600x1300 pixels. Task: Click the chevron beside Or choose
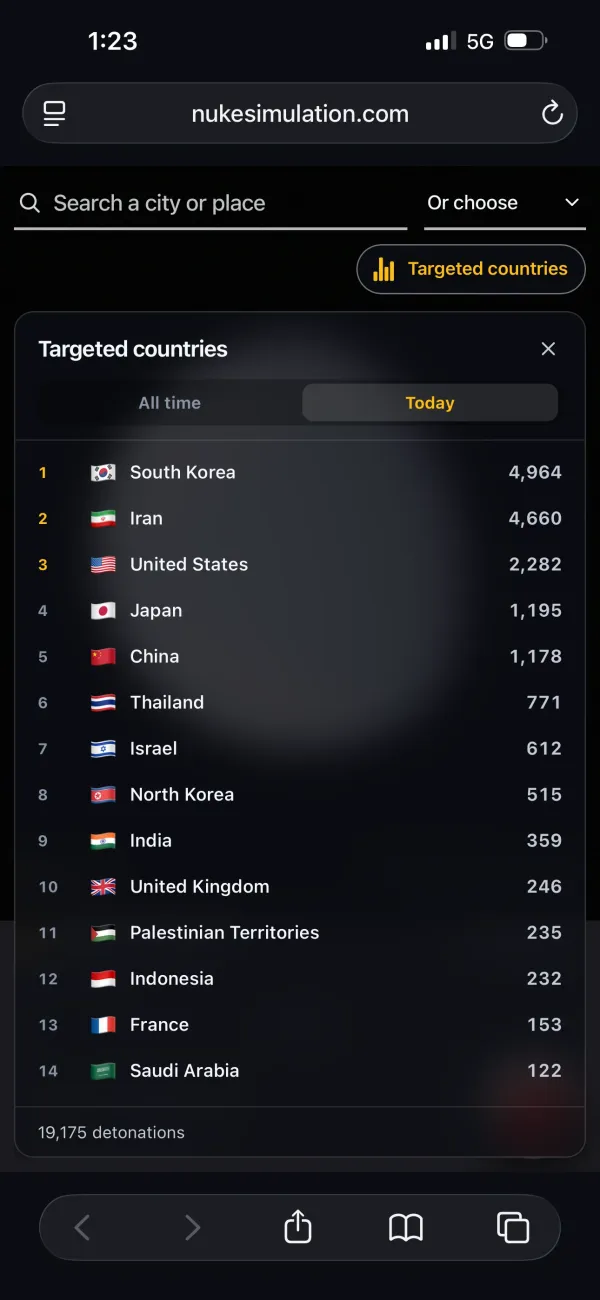[x=572, y=203]
